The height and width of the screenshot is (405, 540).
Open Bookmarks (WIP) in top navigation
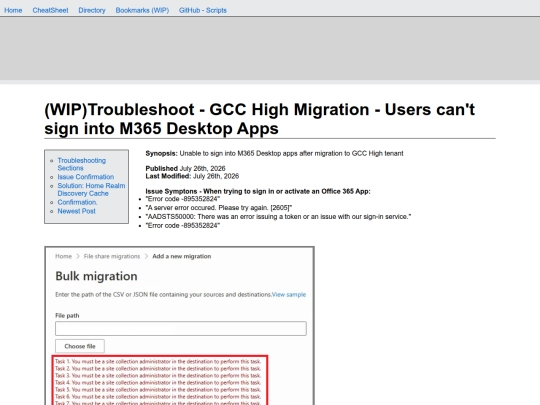(142, 10)
